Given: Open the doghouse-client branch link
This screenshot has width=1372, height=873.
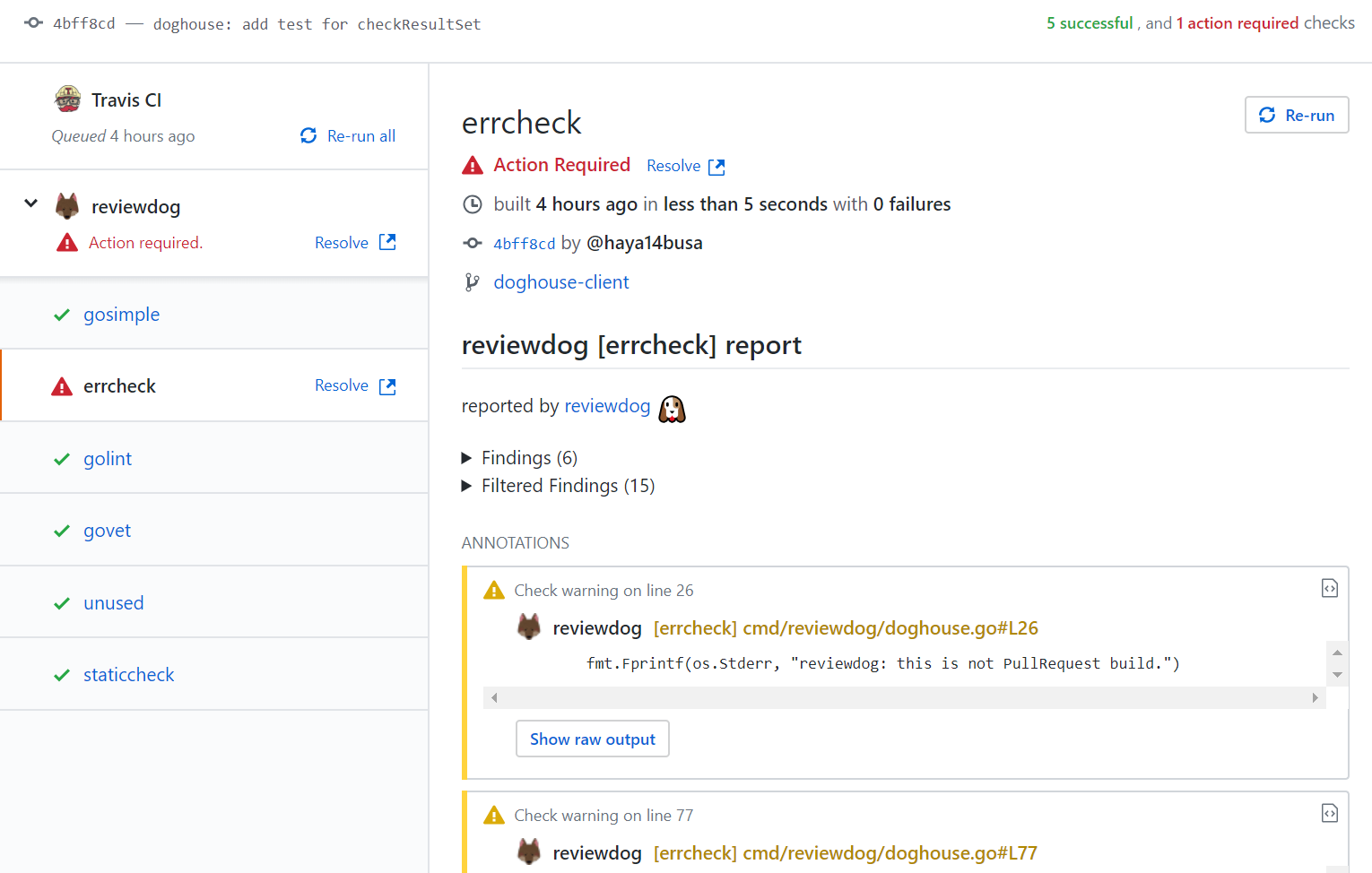Looking at the screenshot, I should click(x=561, y=281).
